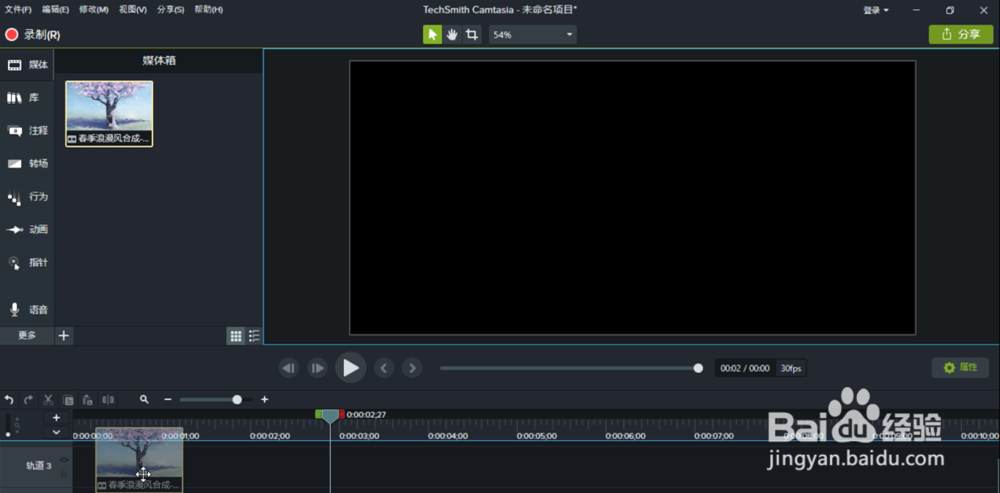The height and width of the screenshot is (493, 1000).
Task: Select the 媒体 media tab
Action: tap(27, 65)
